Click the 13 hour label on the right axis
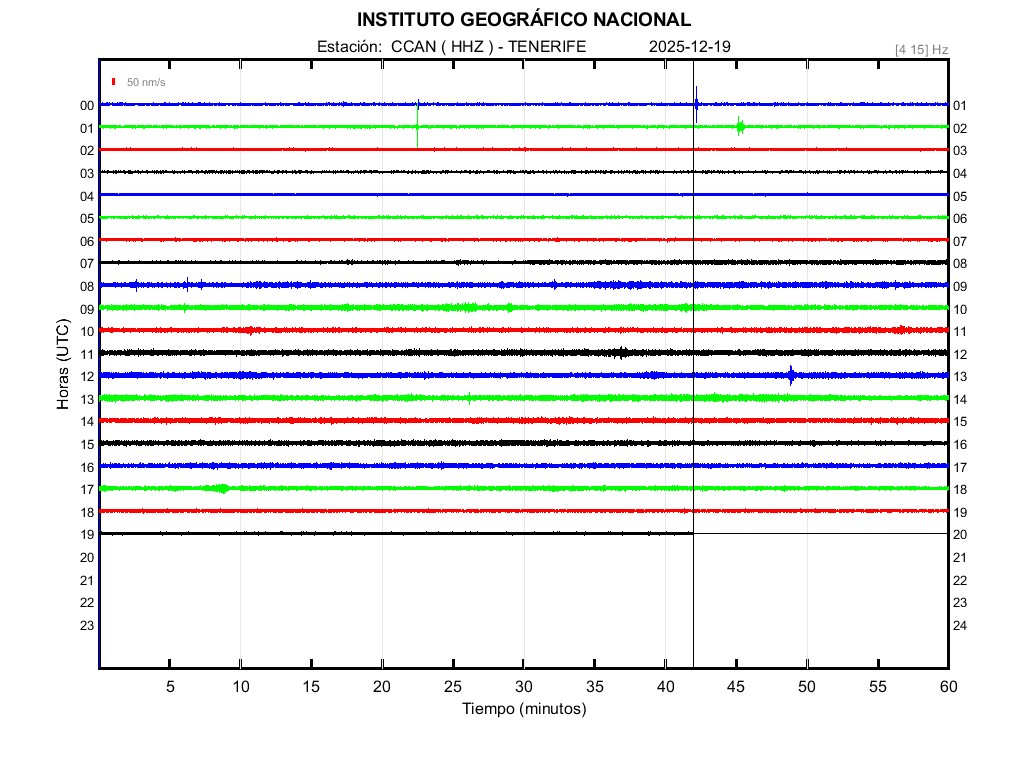The height and width of the screenshot is (768, 1024). pyautogui.click(x=960, y=377)
